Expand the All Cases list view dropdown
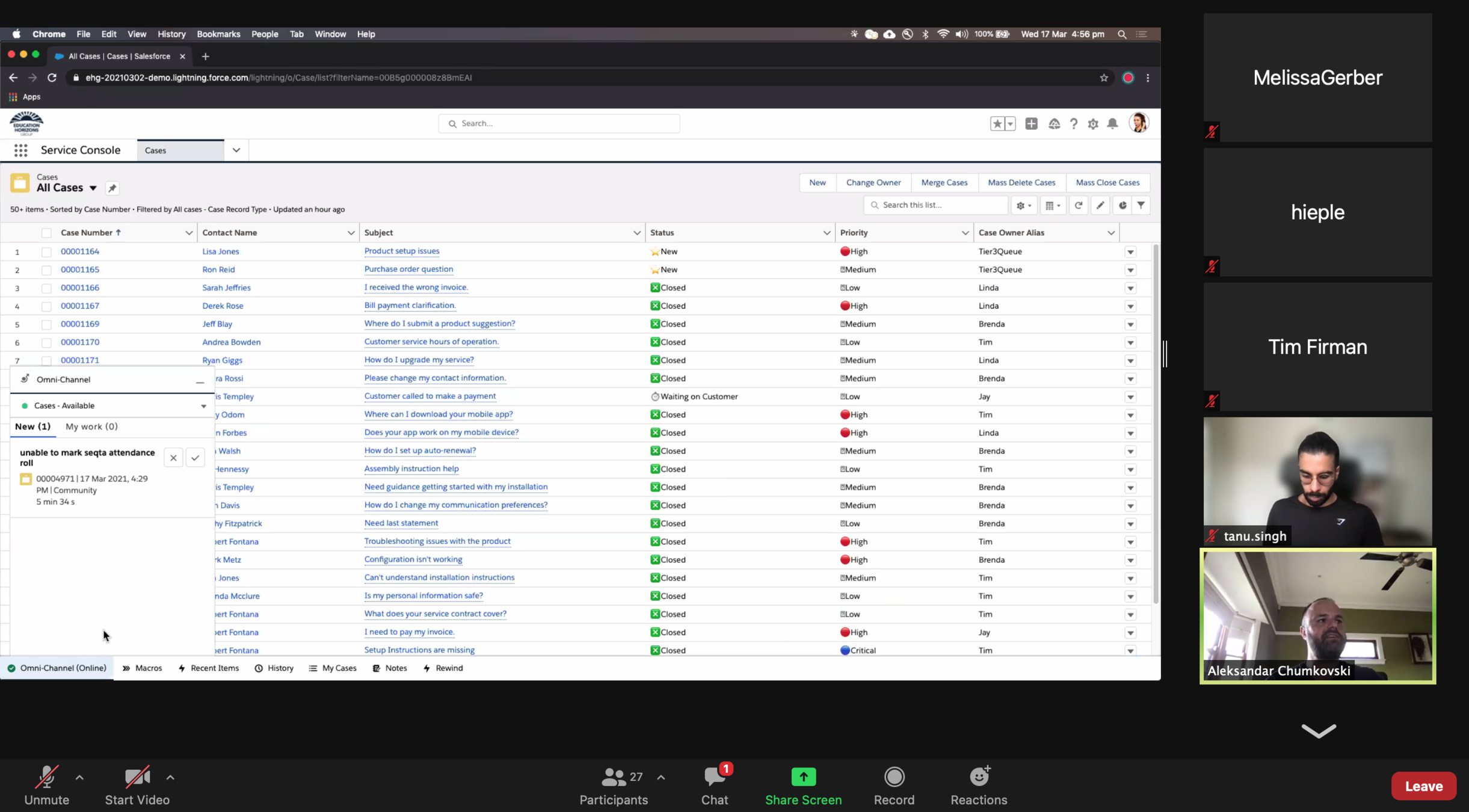The image size is (1469, 812). click(93, 188)
